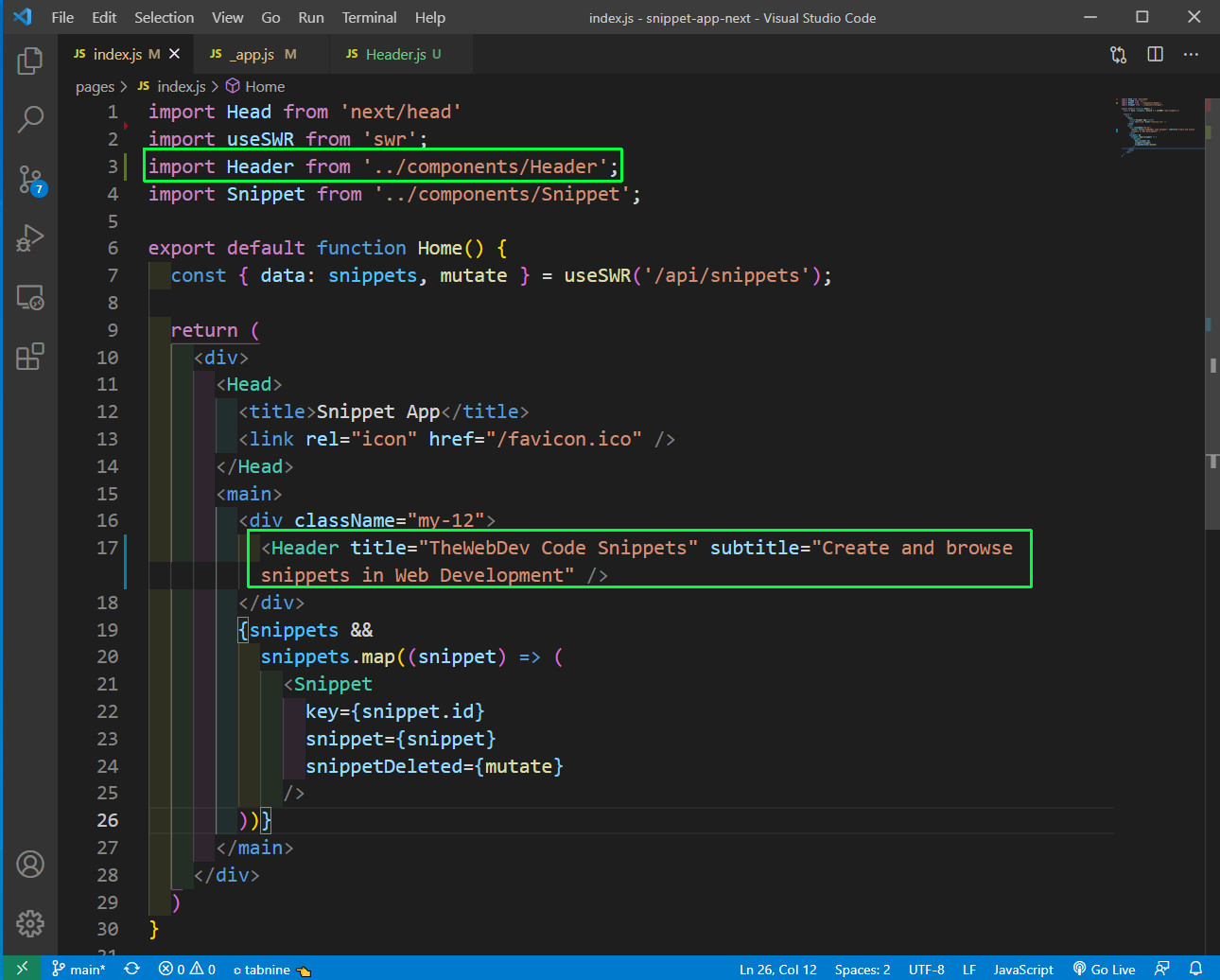1220x980 pixels.
Task: Open the Remote Explorer view
Action: pos(30,297)
